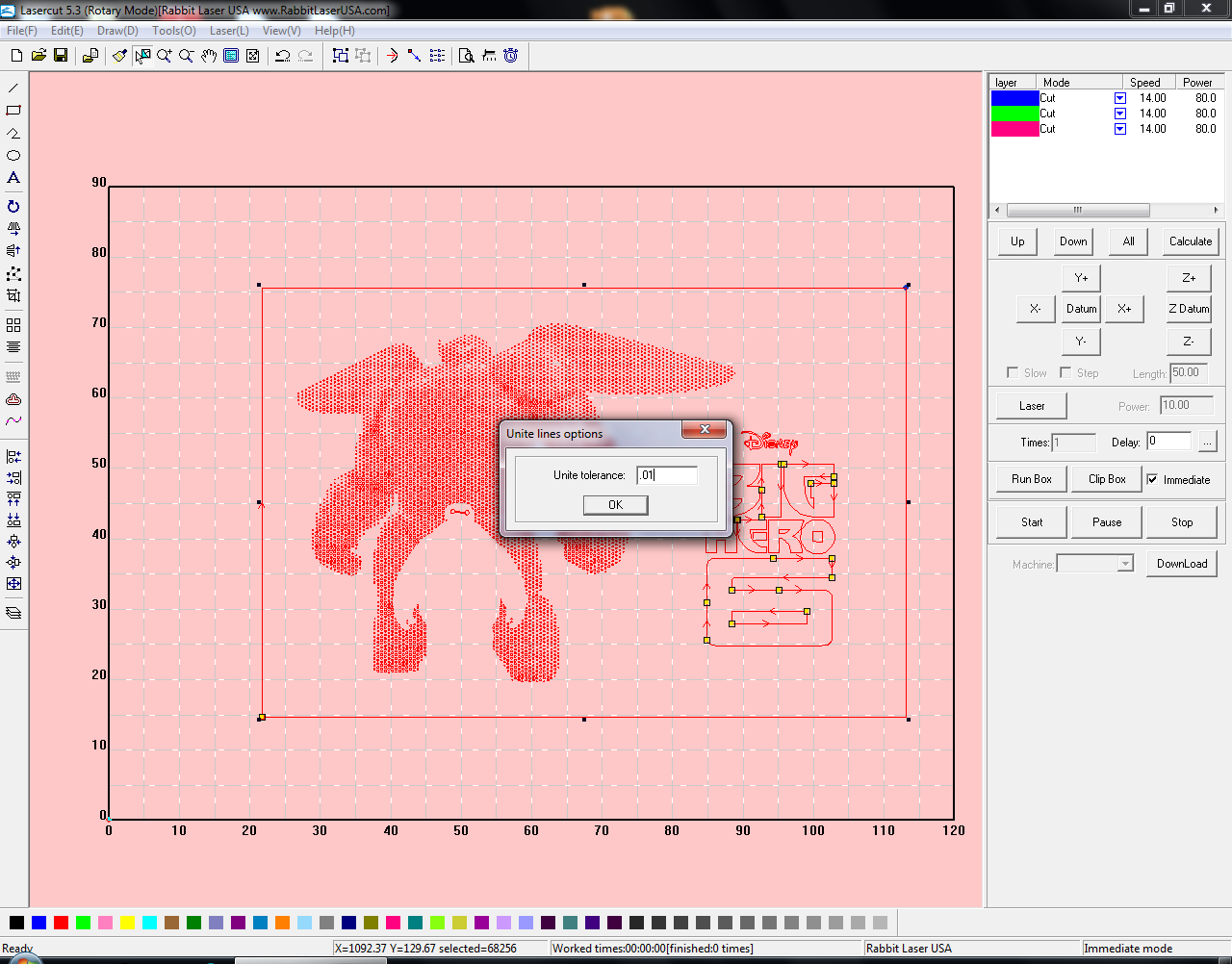
Task: Click the Open folder icon in toolbar
Action: (38, 56)
